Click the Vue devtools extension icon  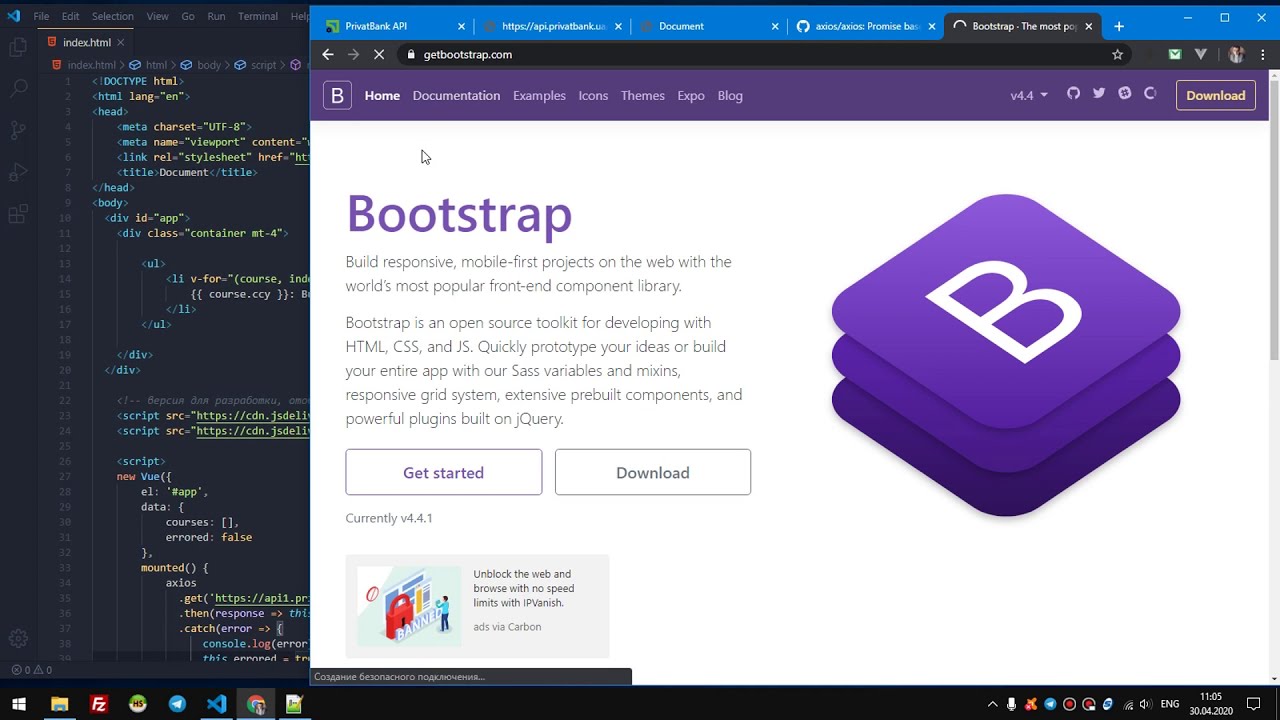tap(1201, 54)
